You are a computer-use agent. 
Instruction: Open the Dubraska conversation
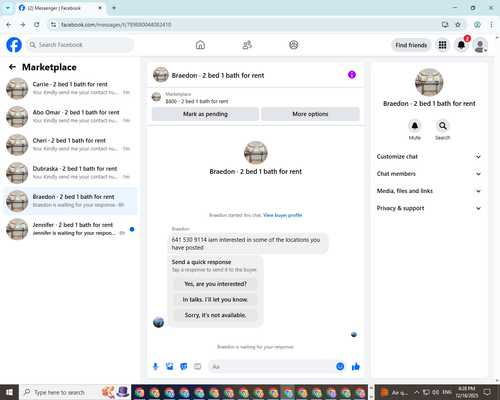pyautogui.click(x=70, y=173)
